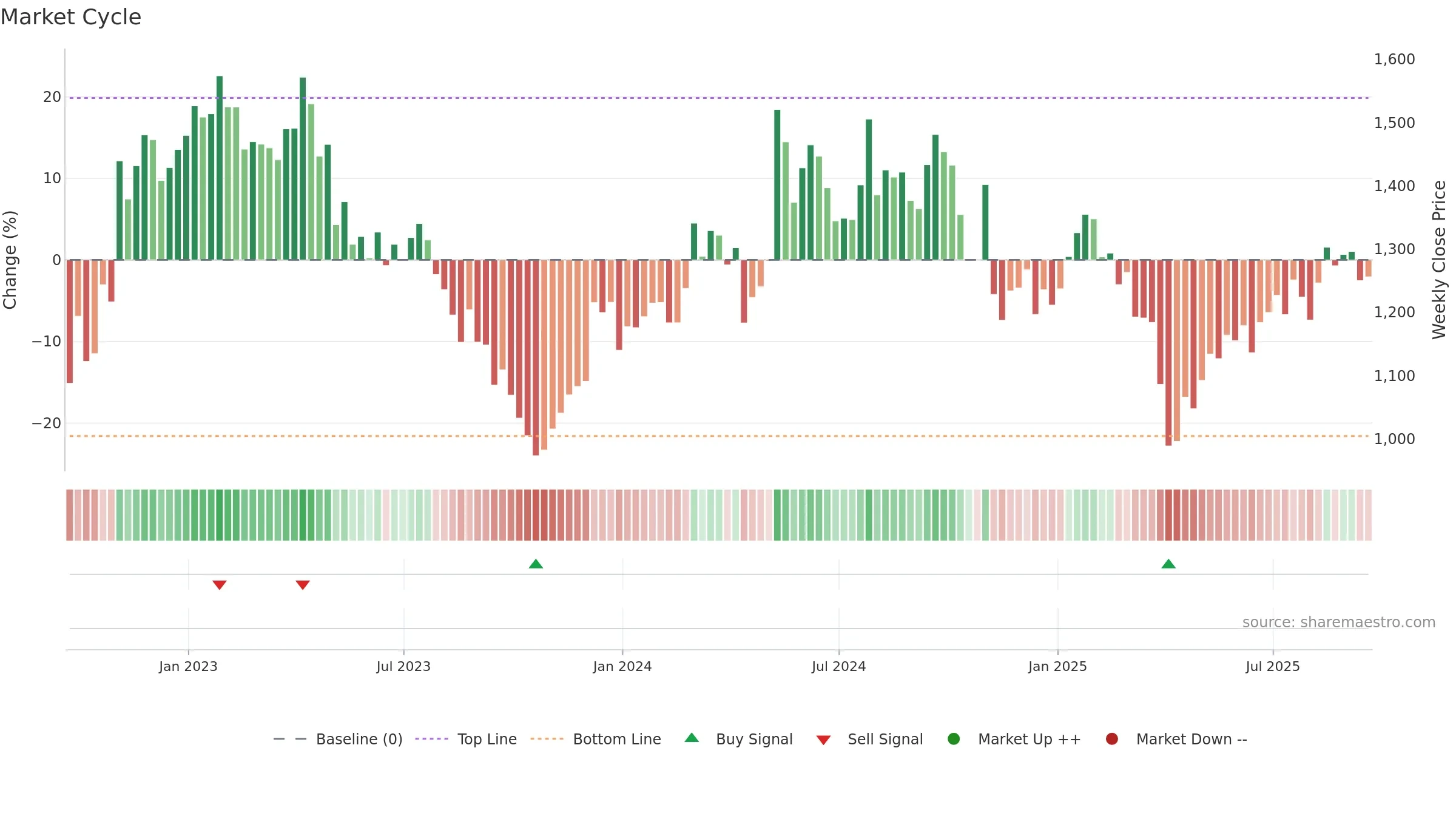This screenshot has width=1456, height=819.
Task: Click the 'Market Cycle' chart title
Action: click(x=71, y=17)
